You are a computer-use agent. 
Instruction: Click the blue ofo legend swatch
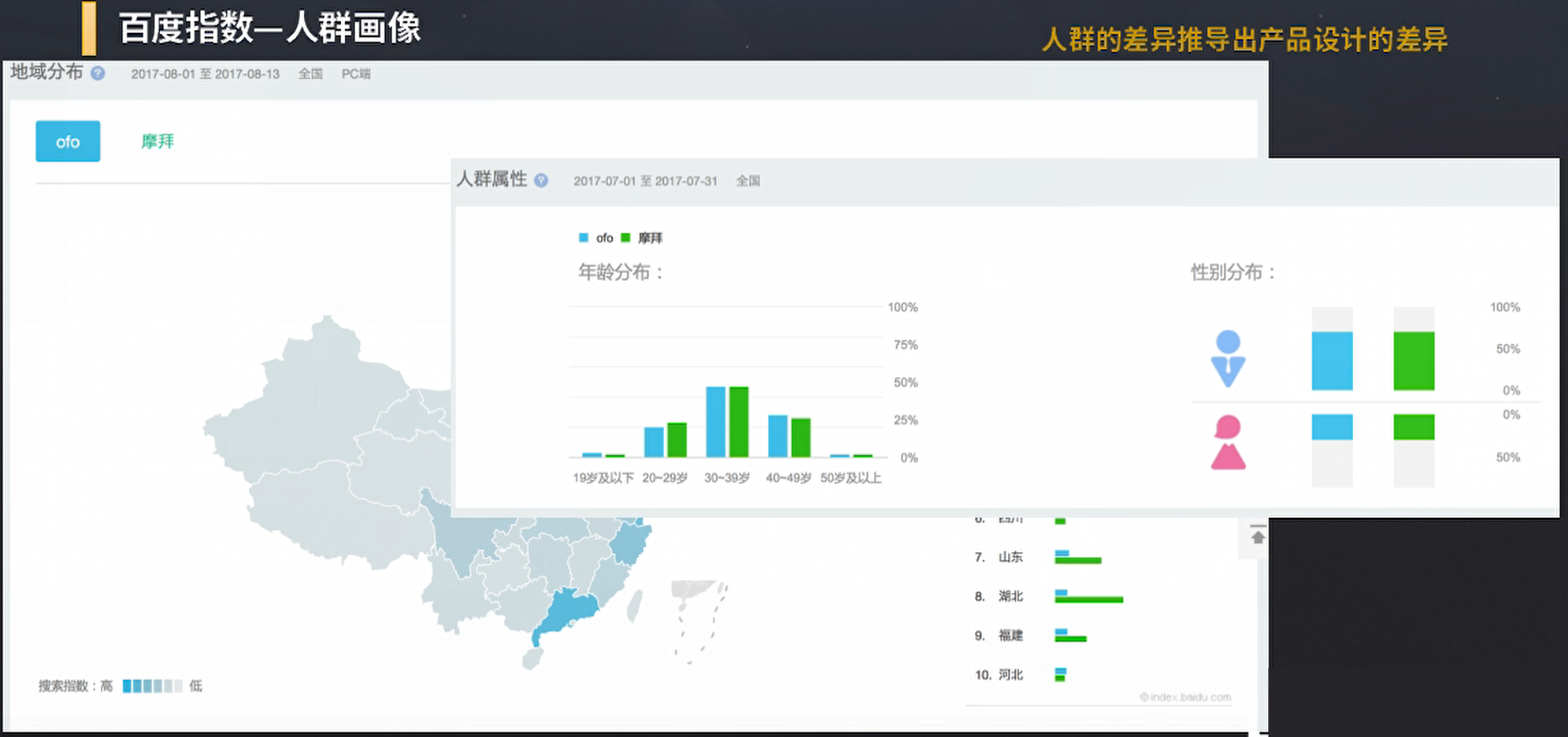click(x=584, y=238)
